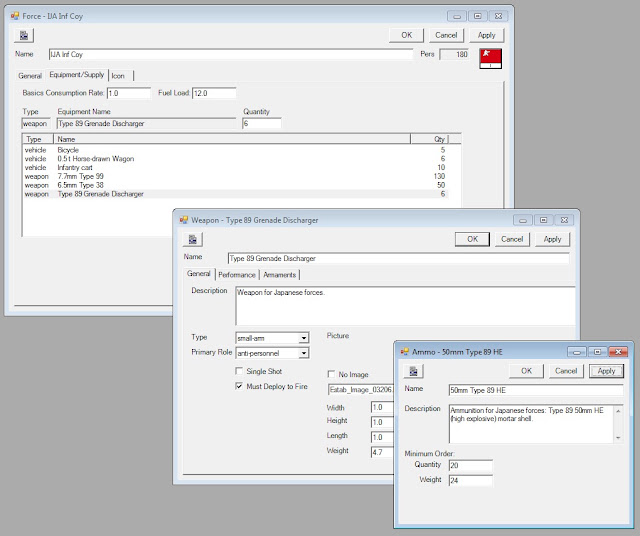Click the Fuel Load field

(x=214, y=93)
